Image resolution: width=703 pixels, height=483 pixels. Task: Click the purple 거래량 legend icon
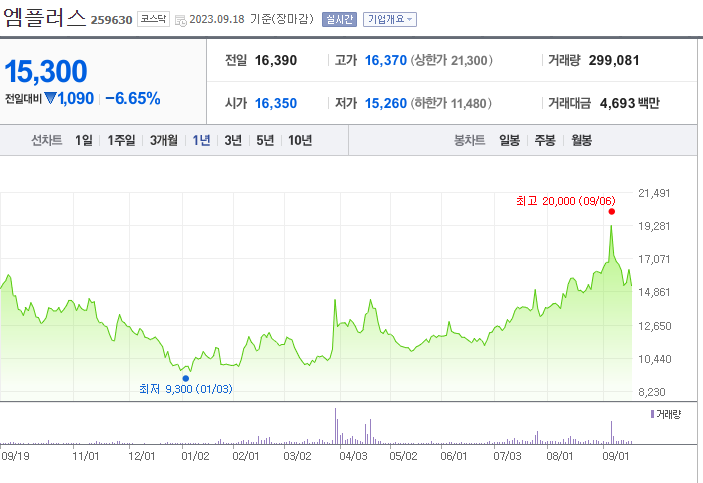tap(652, 414)
